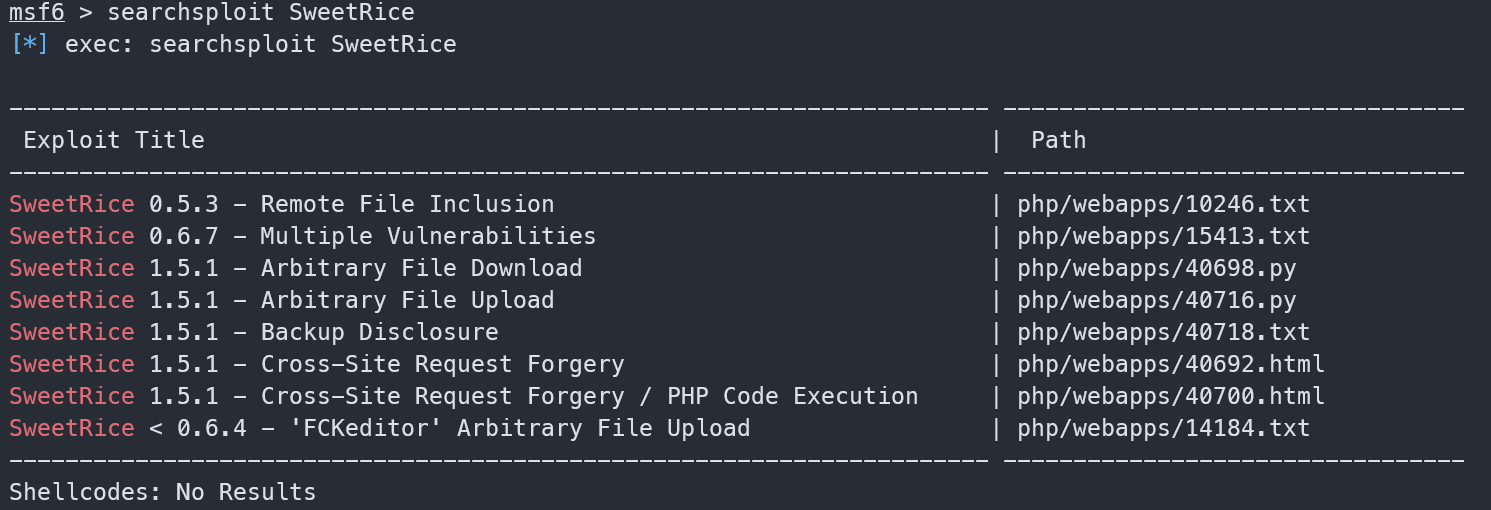Click the Exploit Title column header
The height and width of the screenshot is (510, 1491).
click(x=114, y=140)
